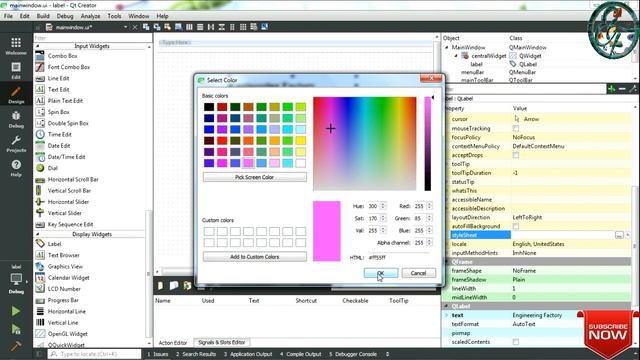The image size is (640, 360).
Task: Collapse the centralWidget tree node
Action: pos(456,56)
